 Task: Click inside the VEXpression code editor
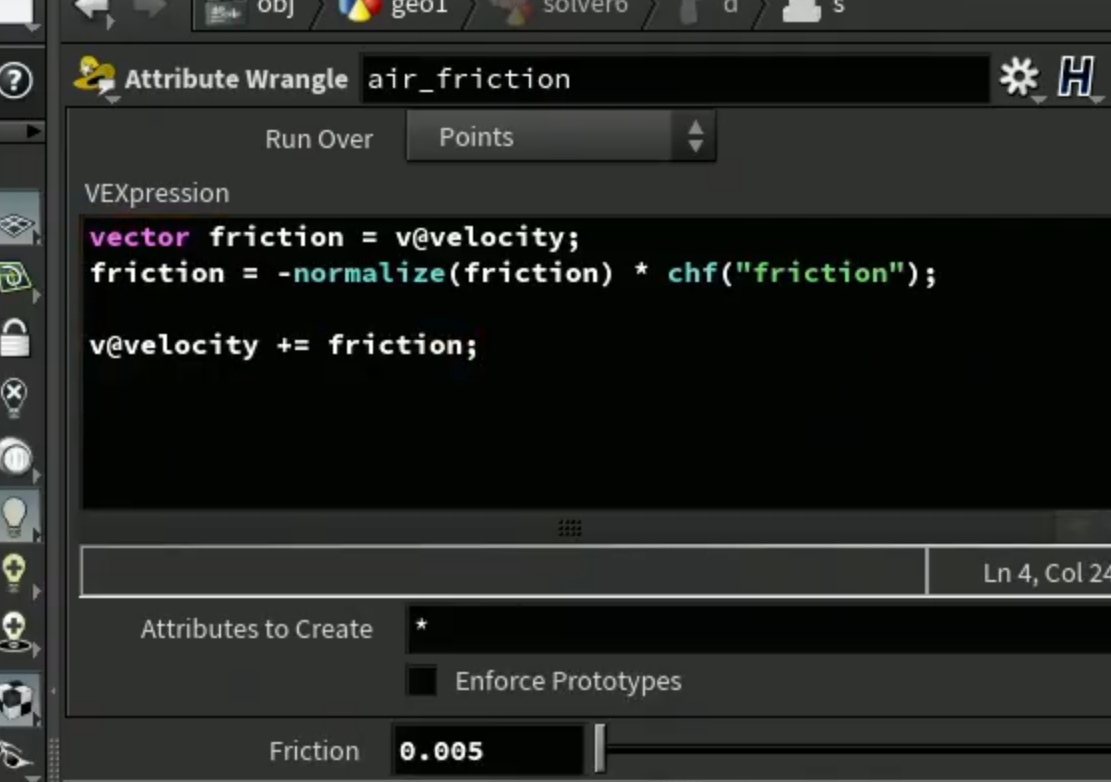[597, 363]
